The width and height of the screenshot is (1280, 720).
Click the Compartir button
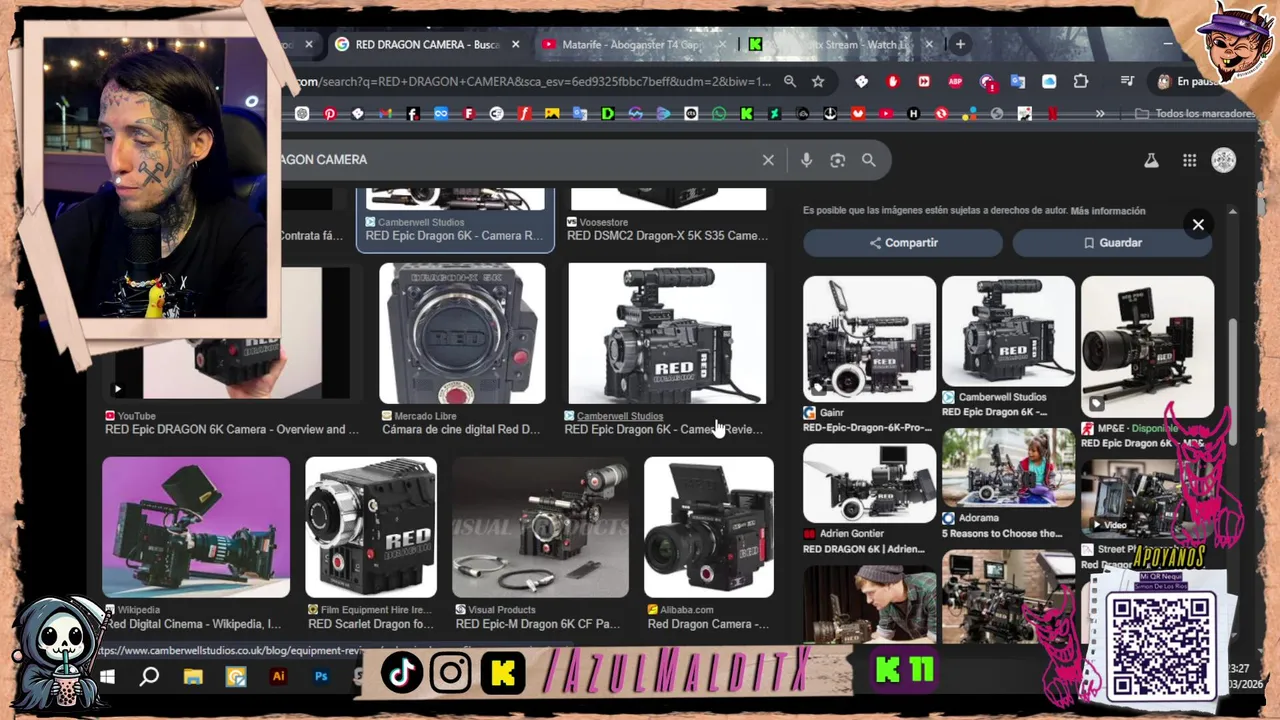(x=903, y=243)
